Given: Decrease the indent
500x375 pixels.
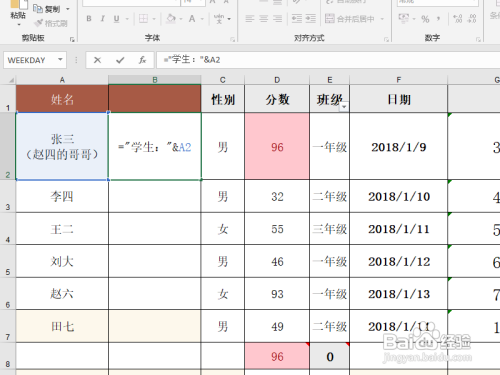Looking at the screenshot, I should (x=297, y=19).
